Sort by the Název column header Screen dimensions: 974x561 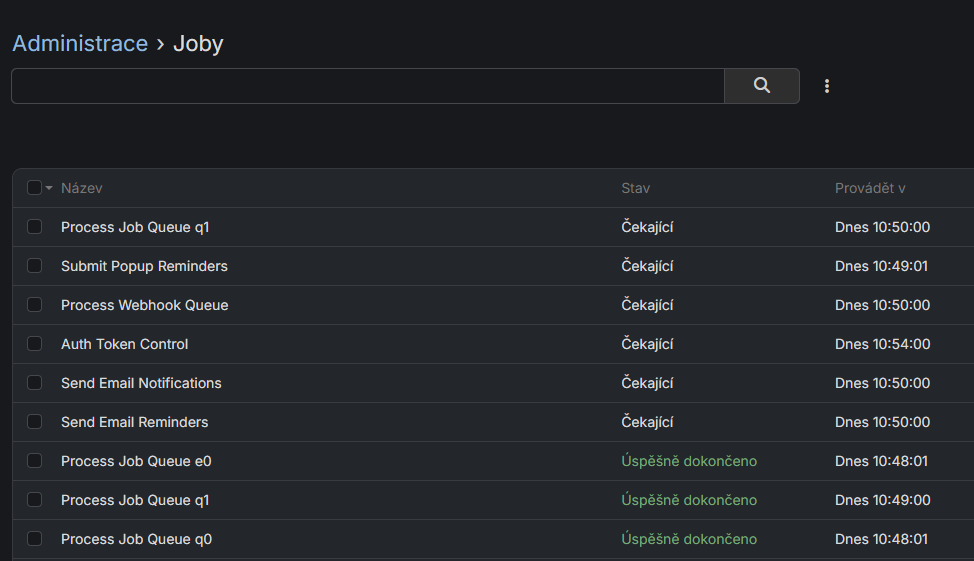coord(82,188)
